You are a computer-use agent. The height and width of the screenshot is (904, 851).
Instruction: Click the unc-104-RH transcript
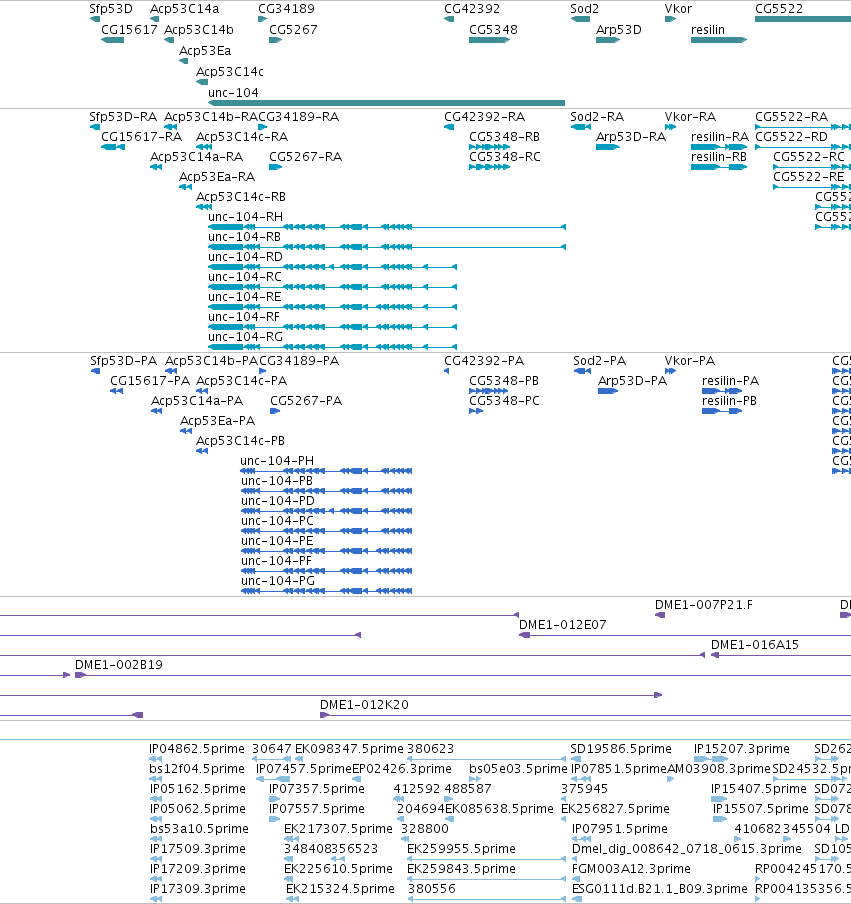tap(387, 227)
